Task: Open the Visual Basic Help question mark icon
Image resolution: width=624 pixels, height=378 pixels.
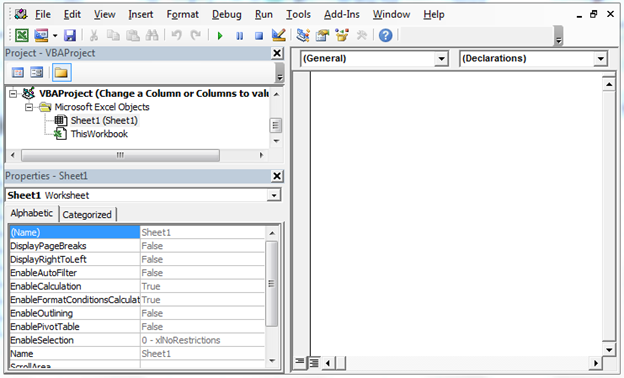Action: click(385, 35)
